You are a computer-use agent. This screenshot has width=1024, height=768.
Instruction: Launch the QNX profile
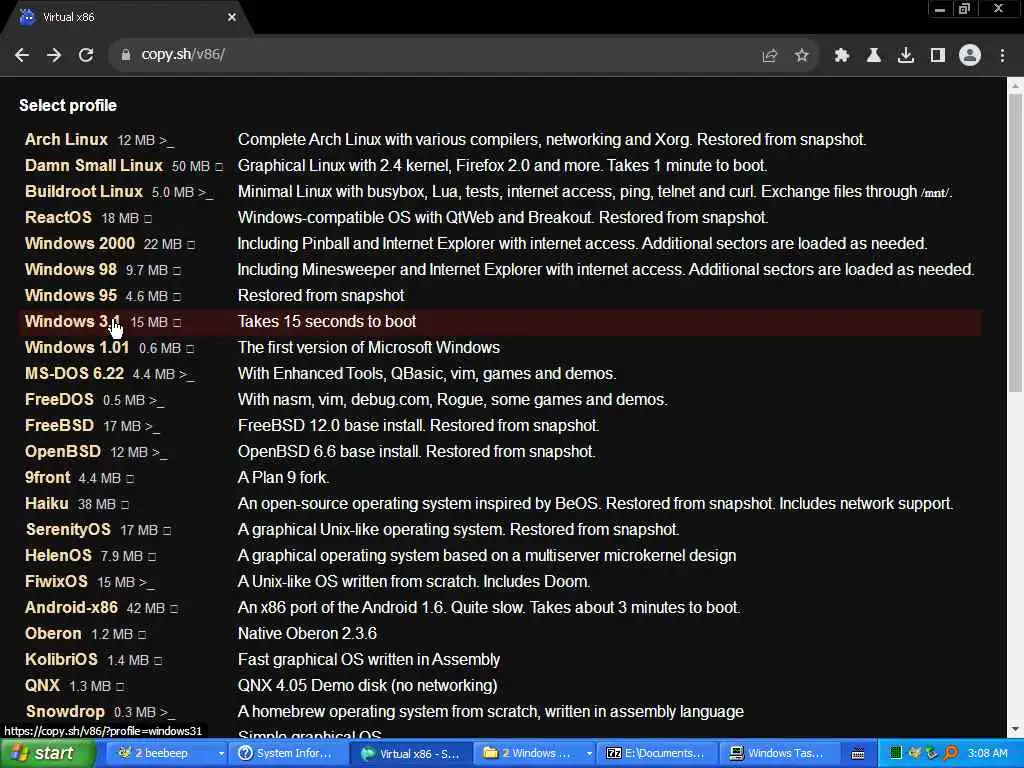tap(42, 686)
